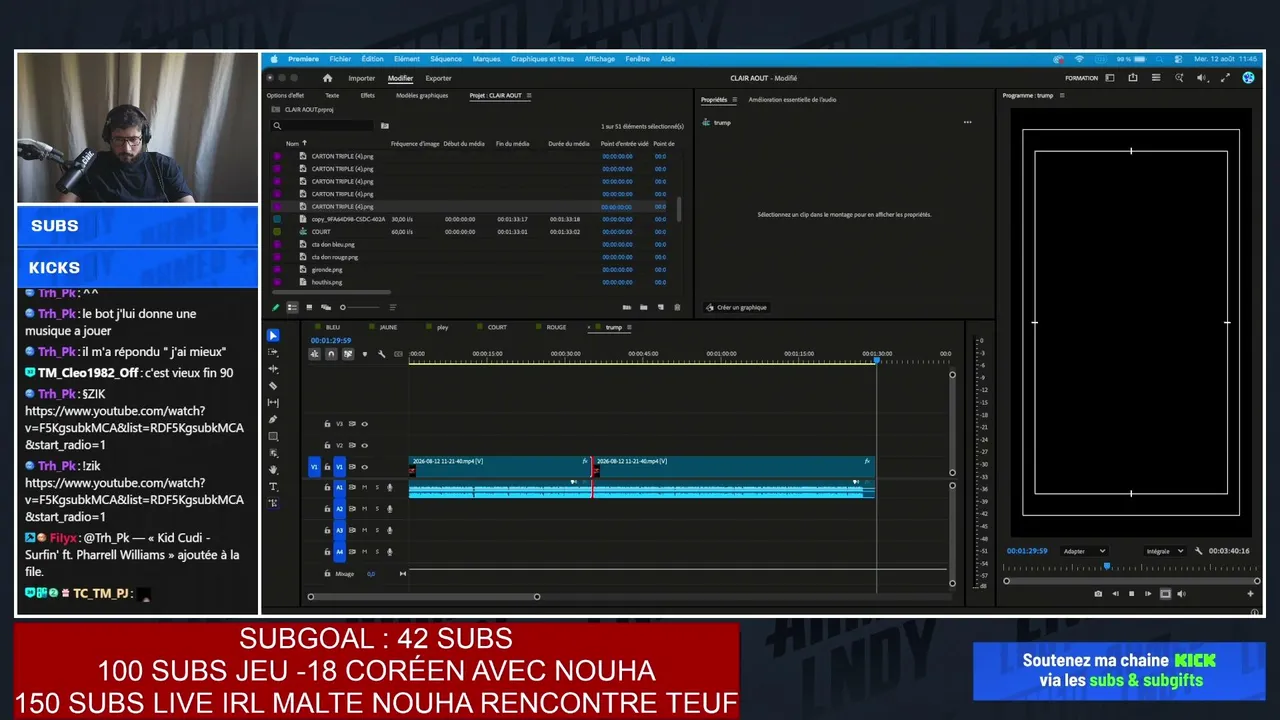Open the Adapter zoom level dropdown

click(x=1084, y=551)
